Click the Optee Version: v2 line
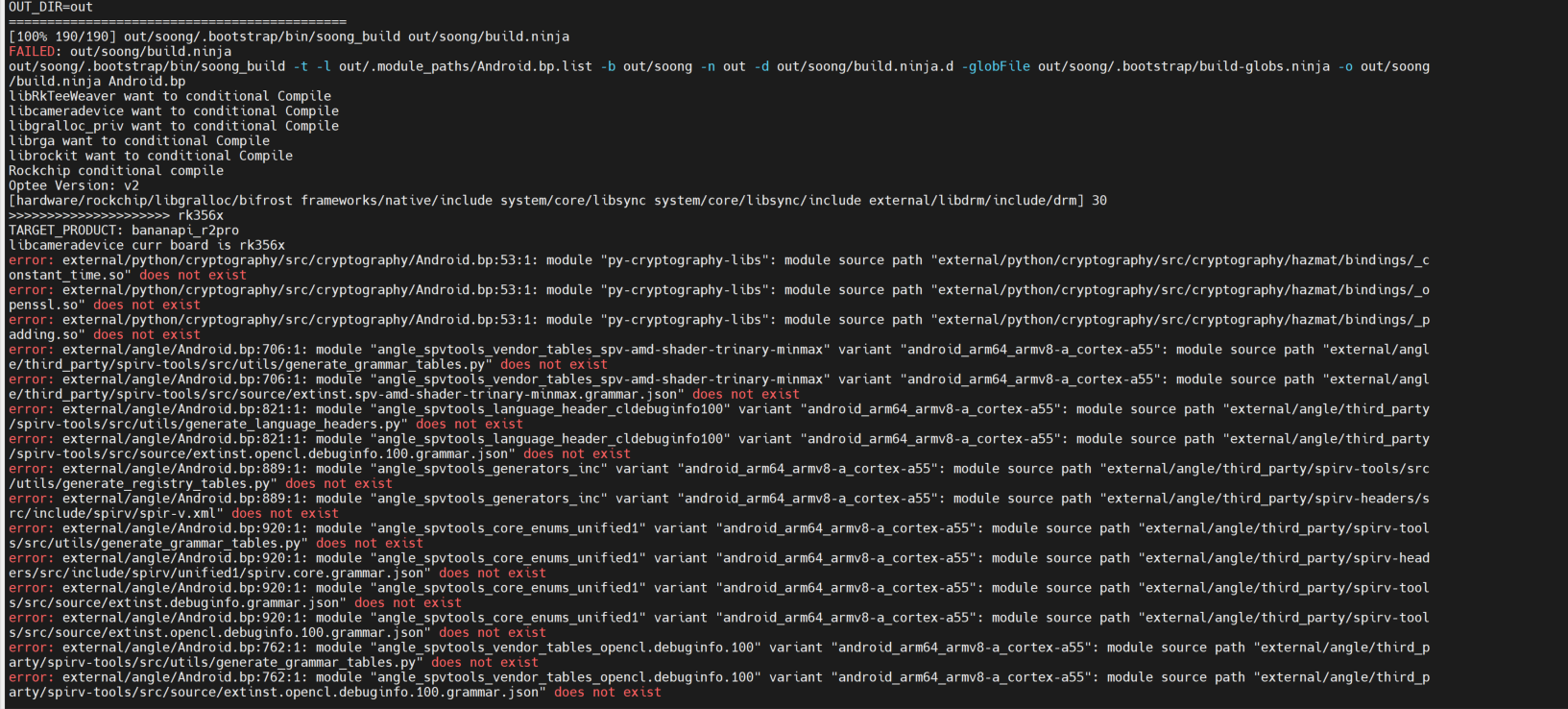This screenshot has width=1568, height=709. (74, 185)
